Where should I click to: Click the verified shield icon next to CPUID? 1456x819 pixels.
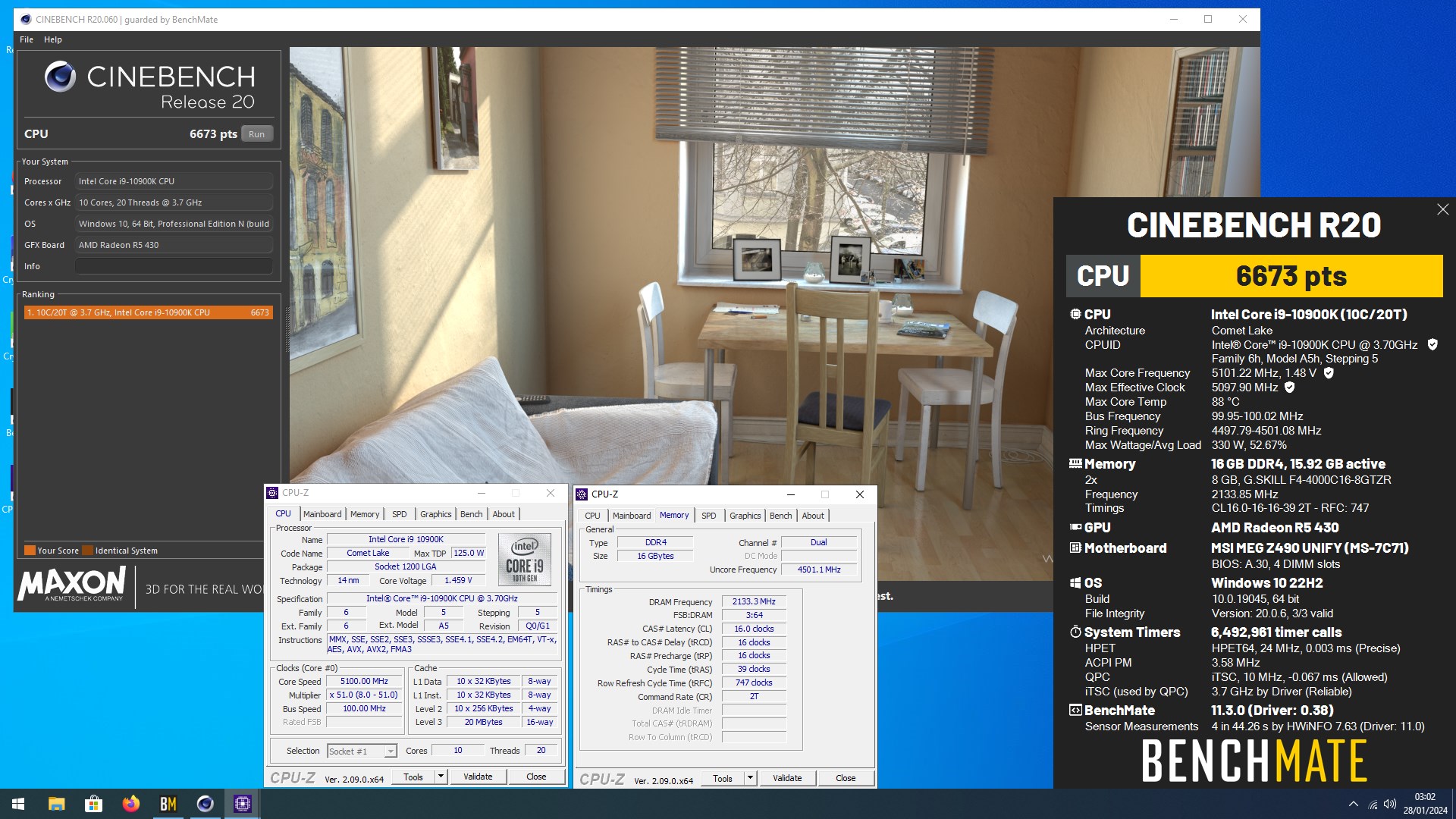(x=1432, y=344)
